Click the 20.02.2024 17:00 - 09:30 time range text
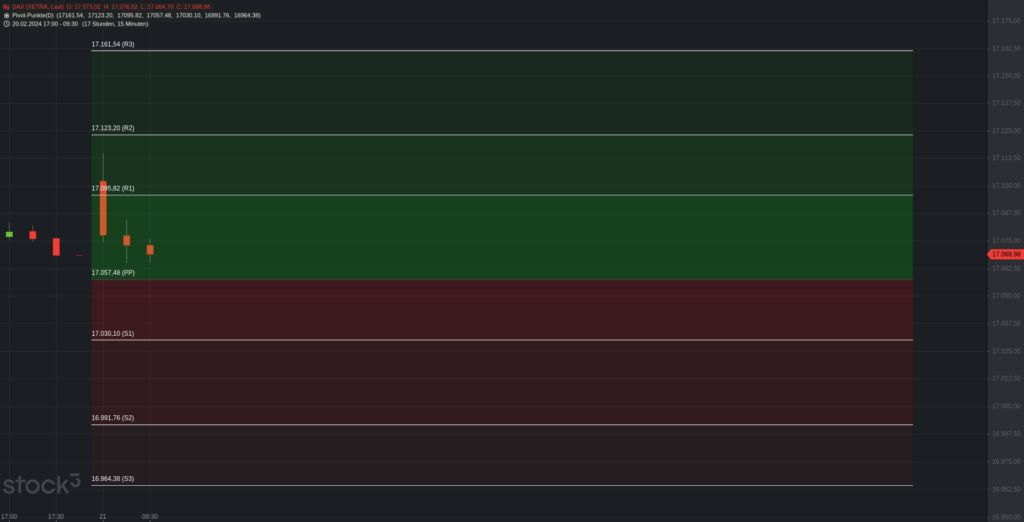Viewport: 1024px width, 522px height. pyautogui.click(x=45, y=24)
